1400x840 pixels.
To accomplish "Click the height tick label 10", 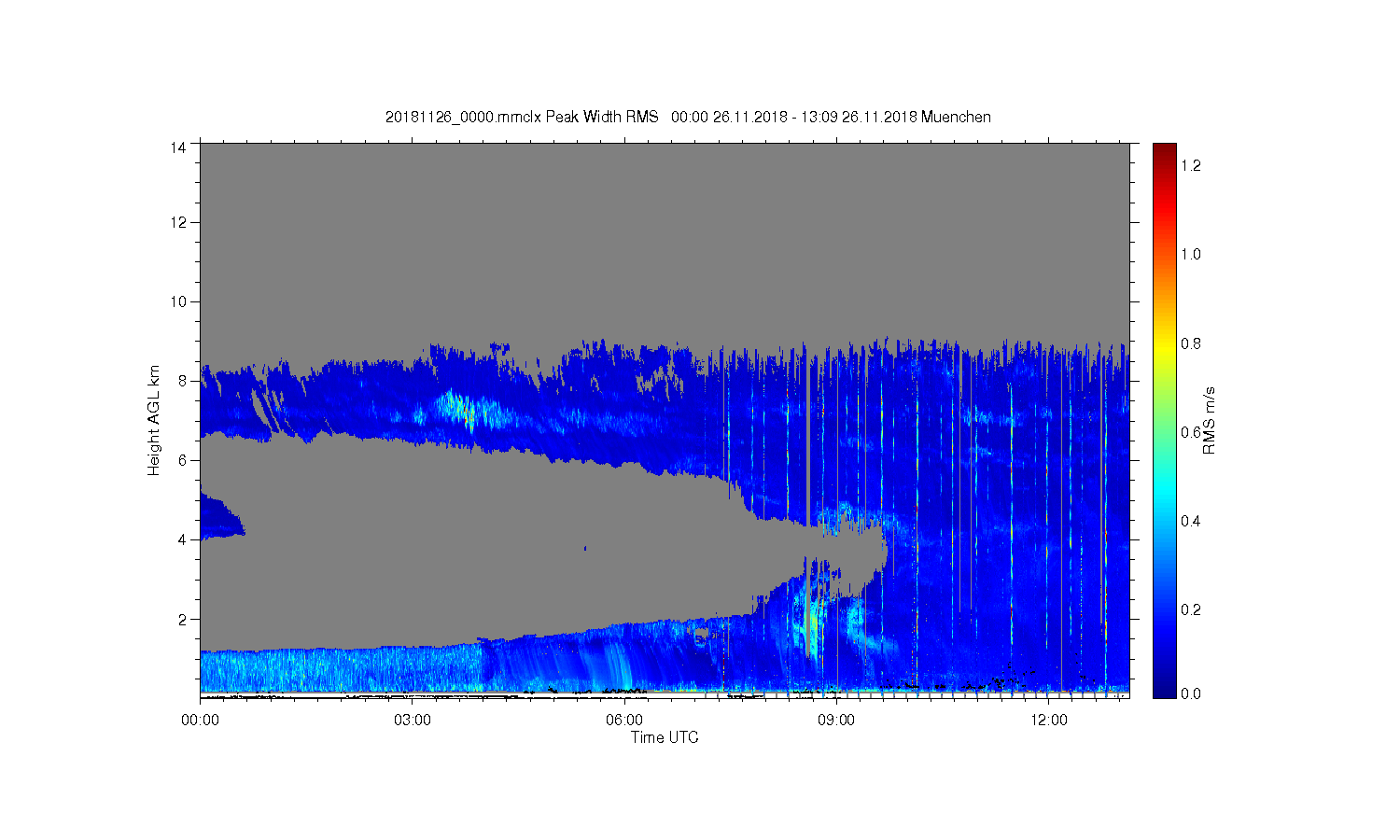I will click(178, 301).
